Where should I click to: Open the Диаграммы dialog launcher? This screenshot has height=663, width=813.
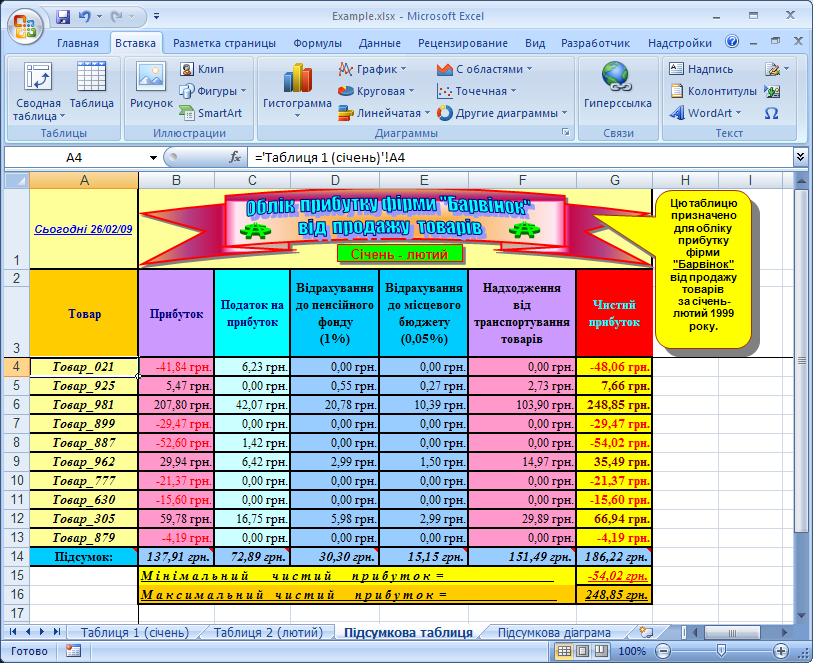tap(566, 133)
